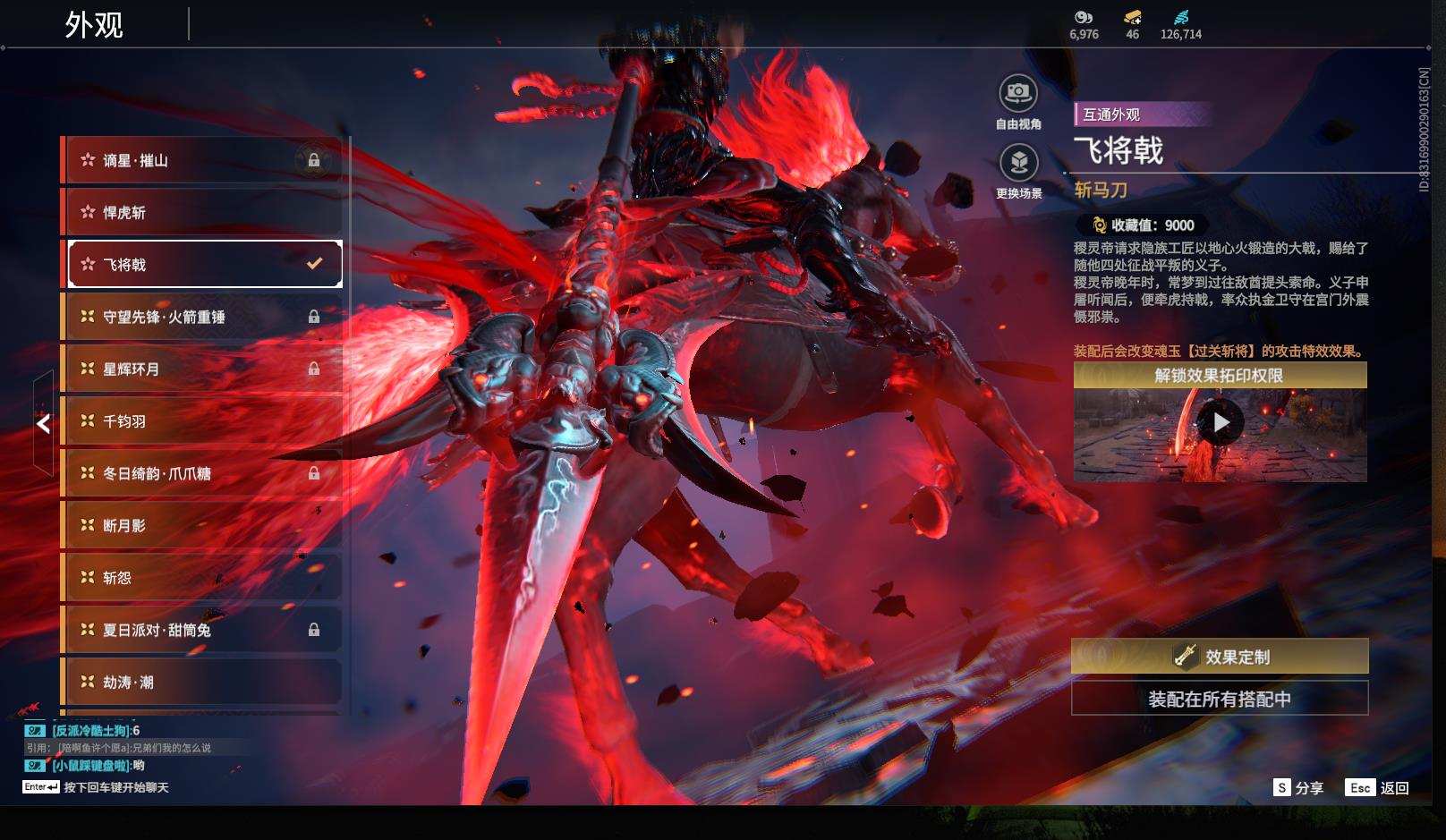The image size is (1446, 840).
Task: Click the rarity icon beside 千钧羽
Action: coord(88,420)
